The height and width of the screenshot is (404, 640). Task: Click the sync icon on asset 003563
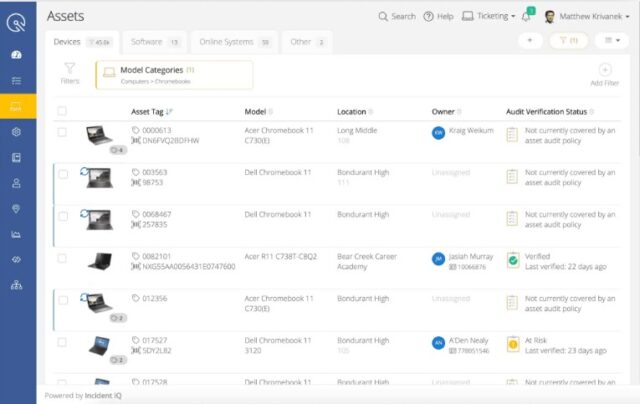tap(84, 171)
